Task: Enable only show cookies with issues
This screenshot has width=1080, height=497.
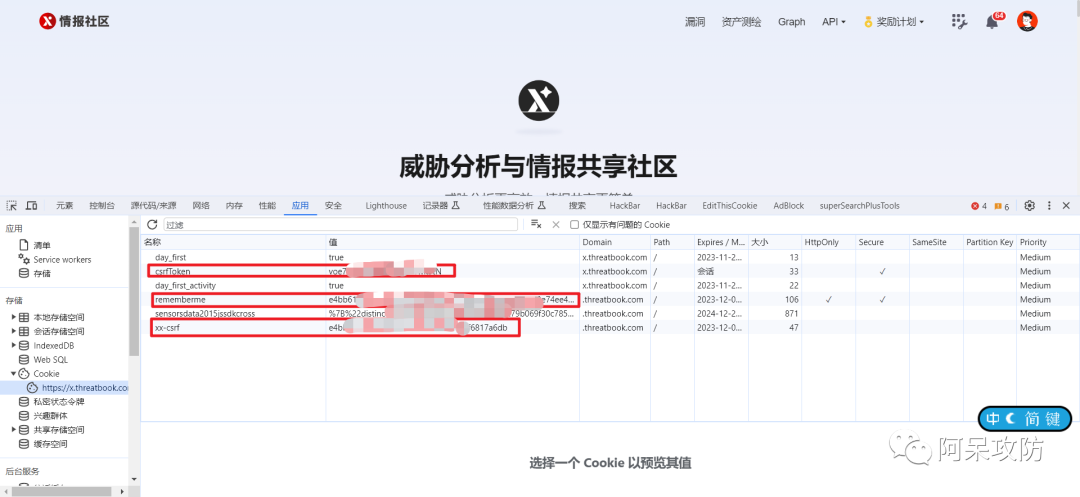Action: [575, 225]
